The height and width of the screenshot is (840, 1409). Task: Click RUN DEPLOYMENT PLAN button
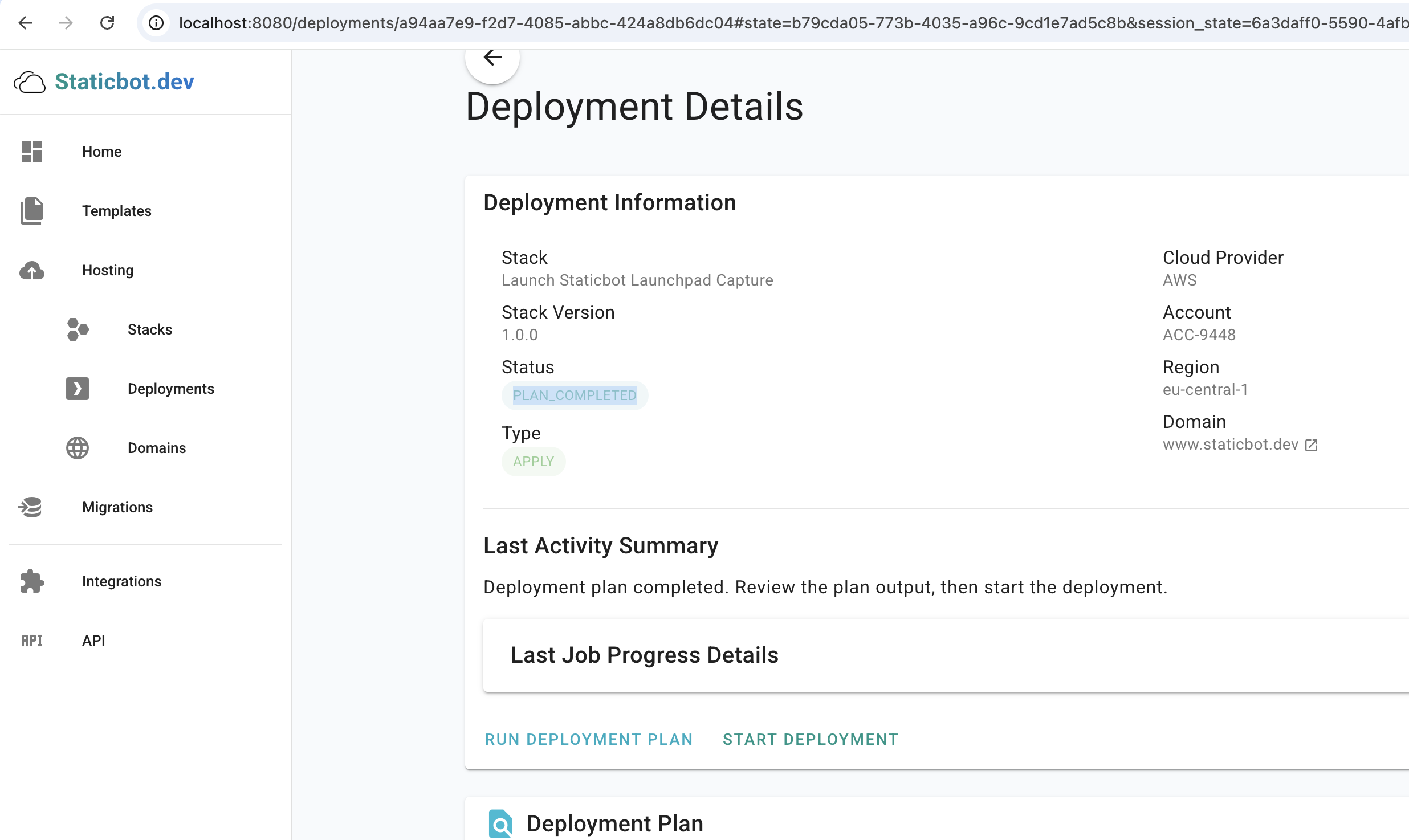589,740
